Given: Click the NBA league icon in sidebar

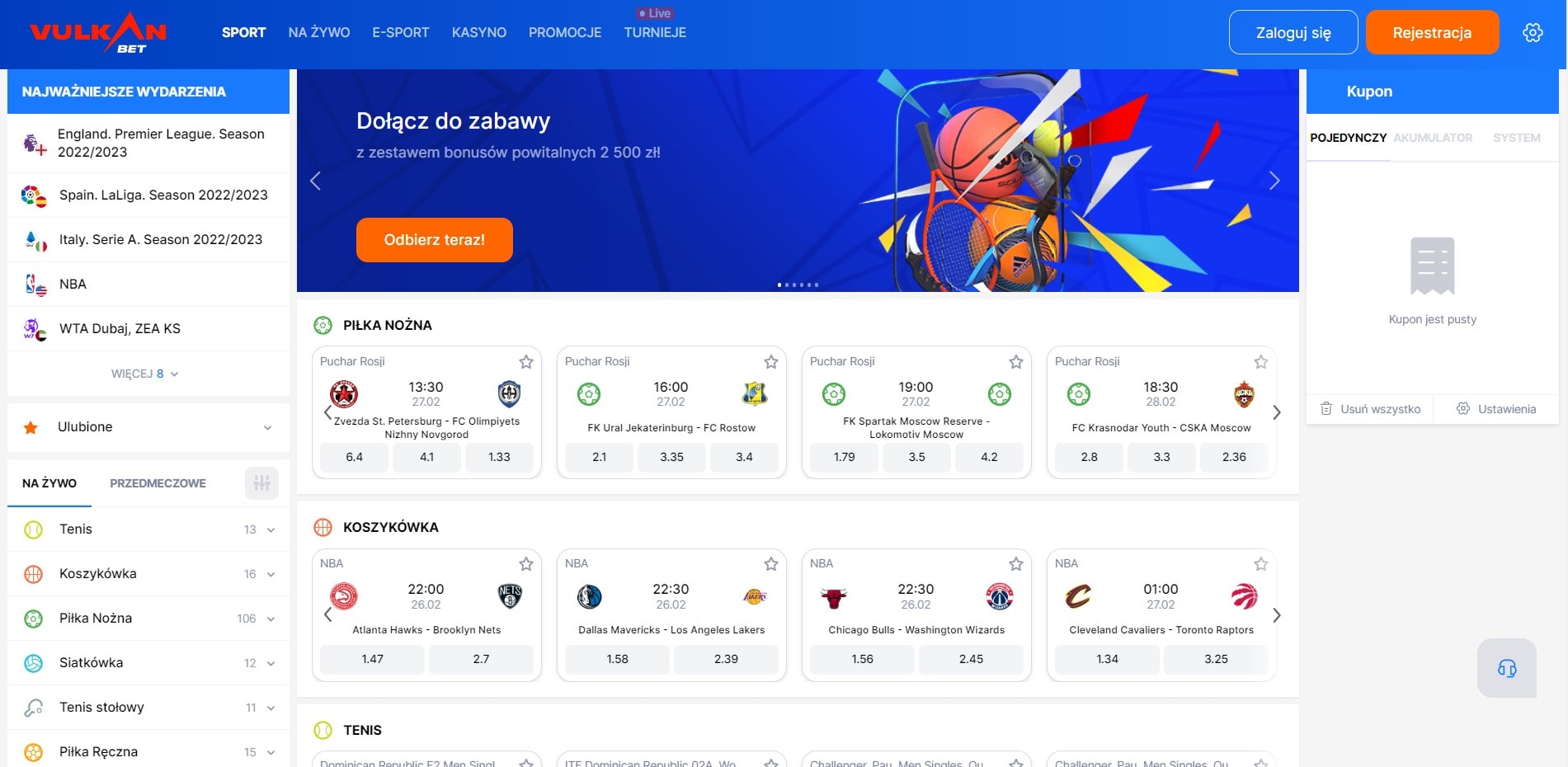Looking at the screenshot, I should pyautogui.click(x=35, y=285).
